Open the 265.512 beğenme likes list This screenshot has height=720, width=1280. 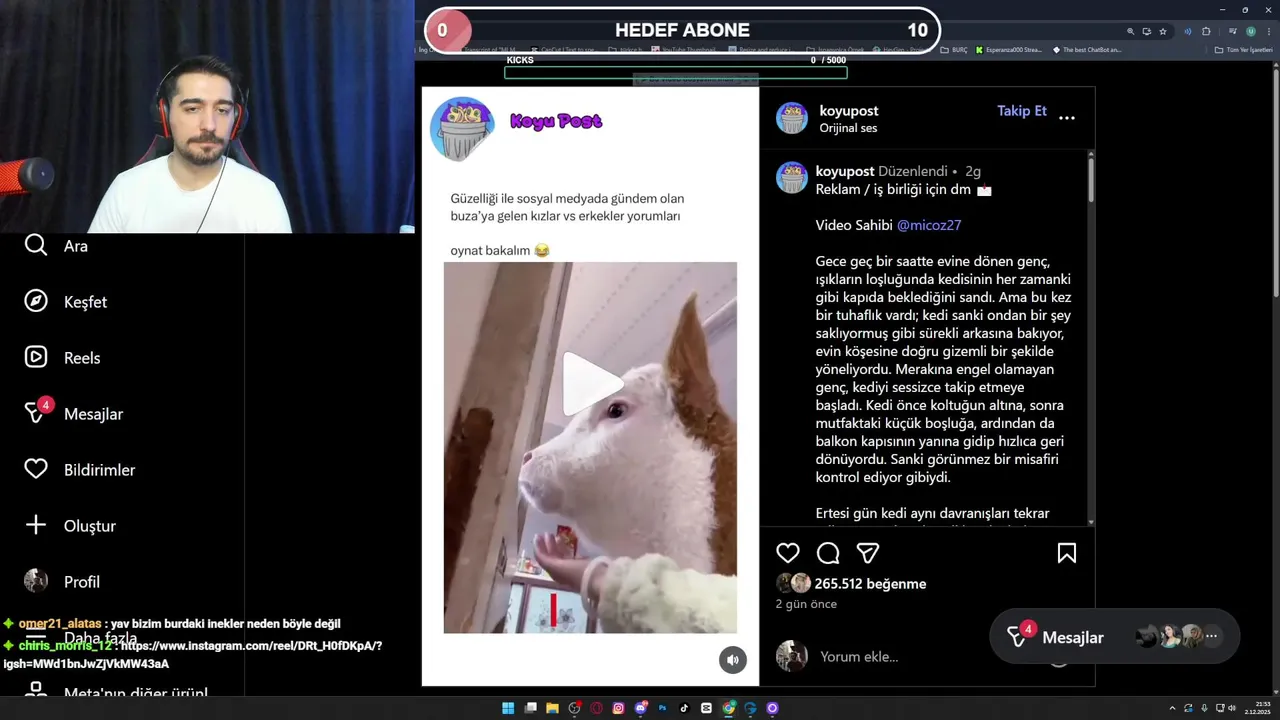pyautogui.click(x=870, y=584)
